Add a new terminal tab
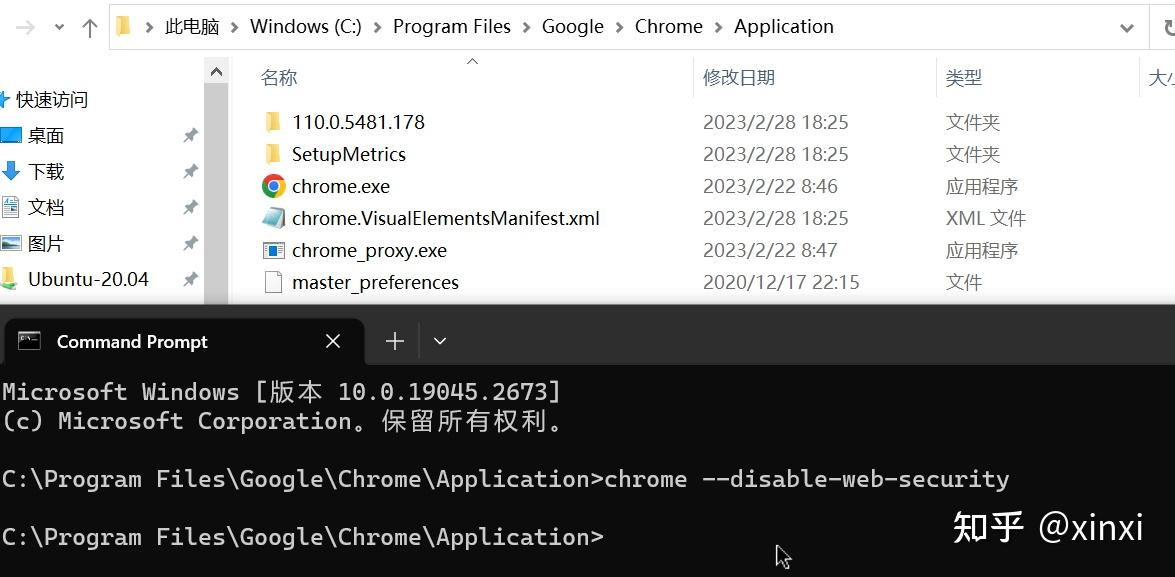 click(x=394, y=342)
